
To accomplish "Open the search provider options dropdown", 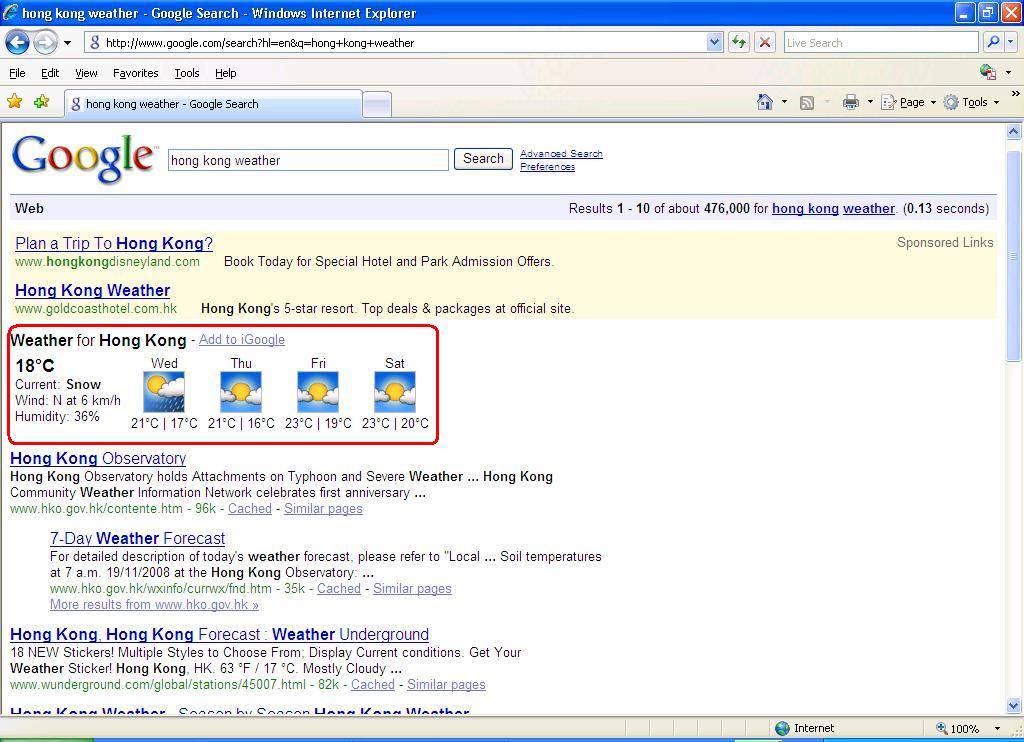I will pos(1010,42).
